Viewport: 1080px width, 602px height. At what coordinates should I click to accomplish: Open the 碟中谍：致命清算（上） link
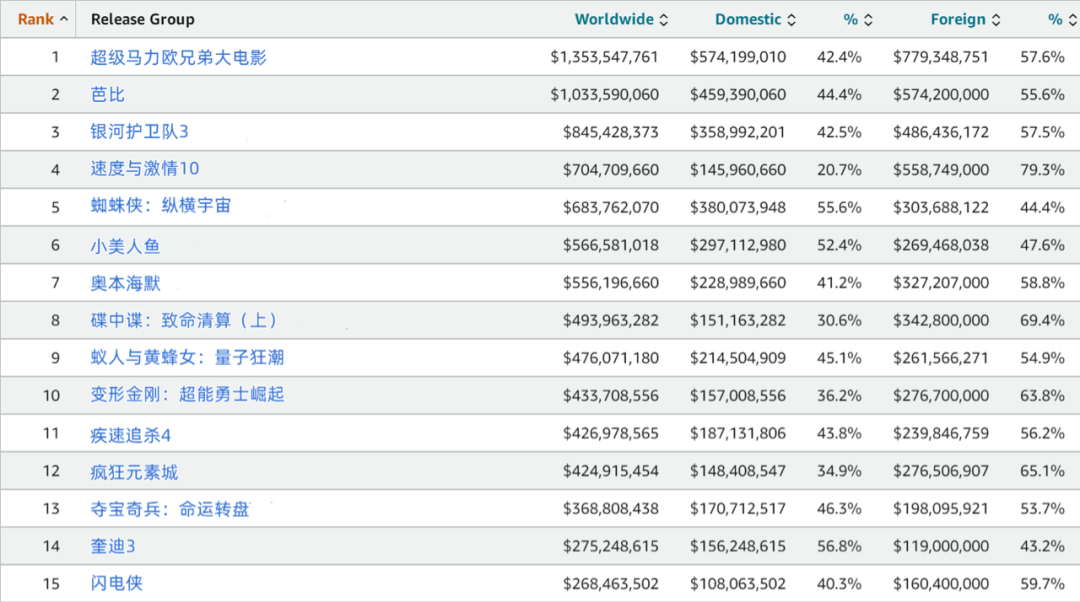(184, 320)
